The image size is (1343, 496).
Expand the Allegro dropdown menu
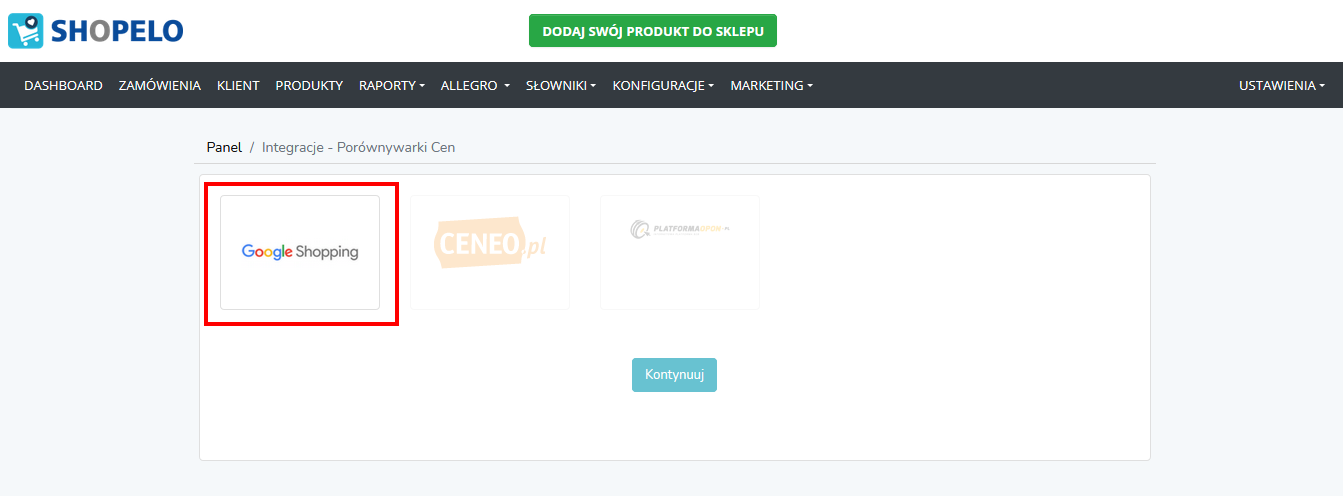point(475,85)
